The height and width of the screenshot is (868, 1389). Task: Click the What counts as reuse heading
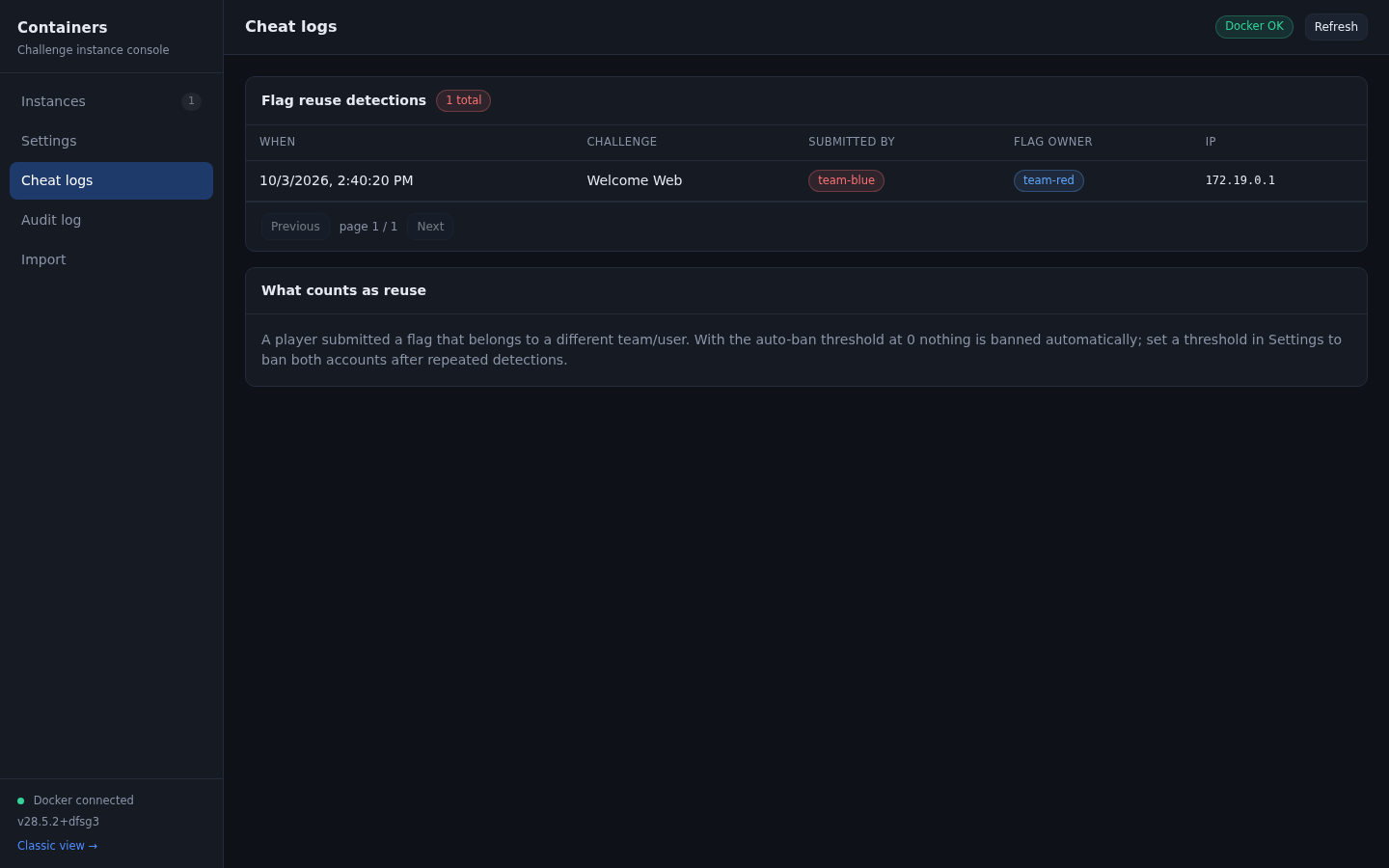point(343,290)
